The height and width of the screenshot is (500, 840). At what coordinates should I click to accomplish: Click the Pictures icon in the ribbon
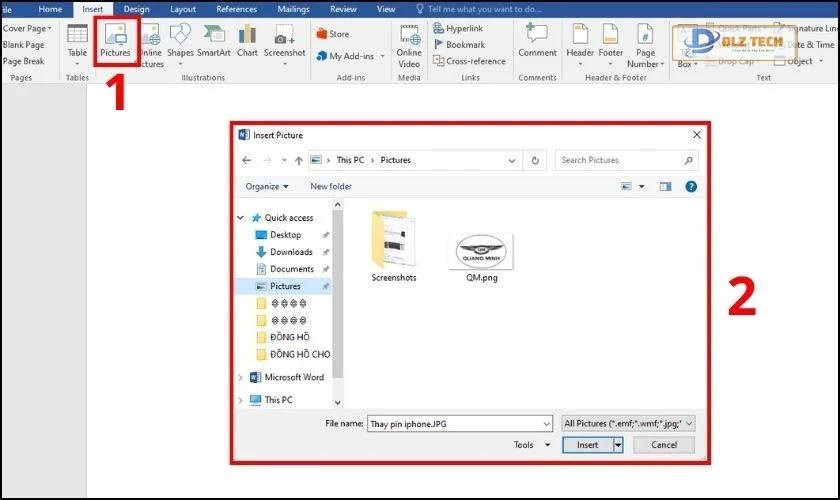coord(115,40)
